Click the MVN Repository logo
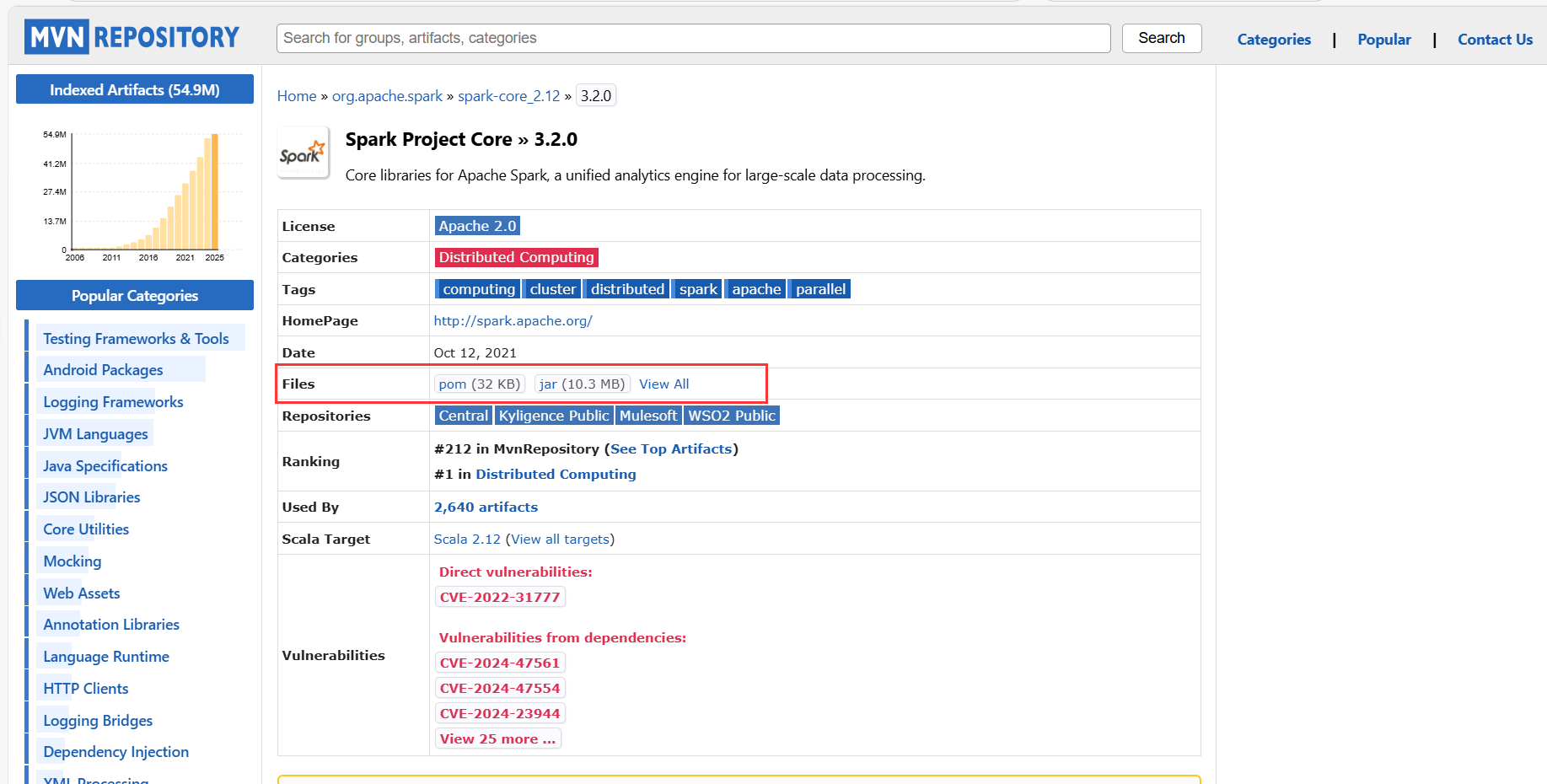This screenshot has height=784, width=1547. (x=132, y=38)
